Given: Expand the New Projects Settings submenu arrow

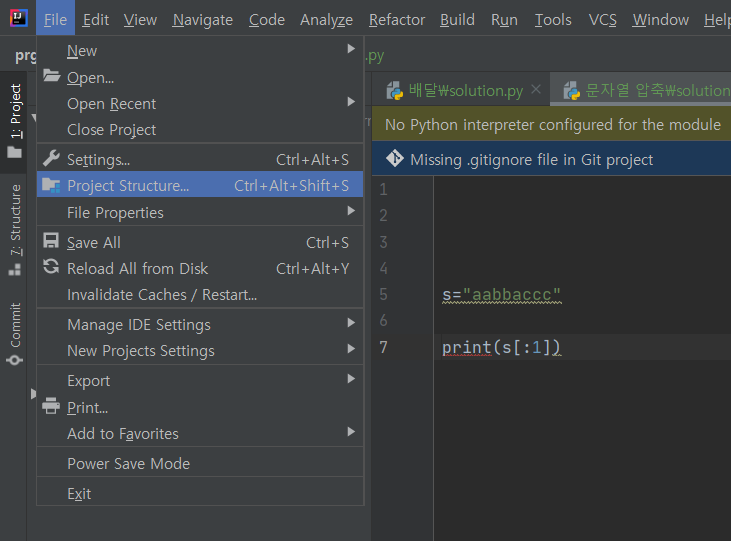Looking at the screenshot, I should [x=351, y=349].
